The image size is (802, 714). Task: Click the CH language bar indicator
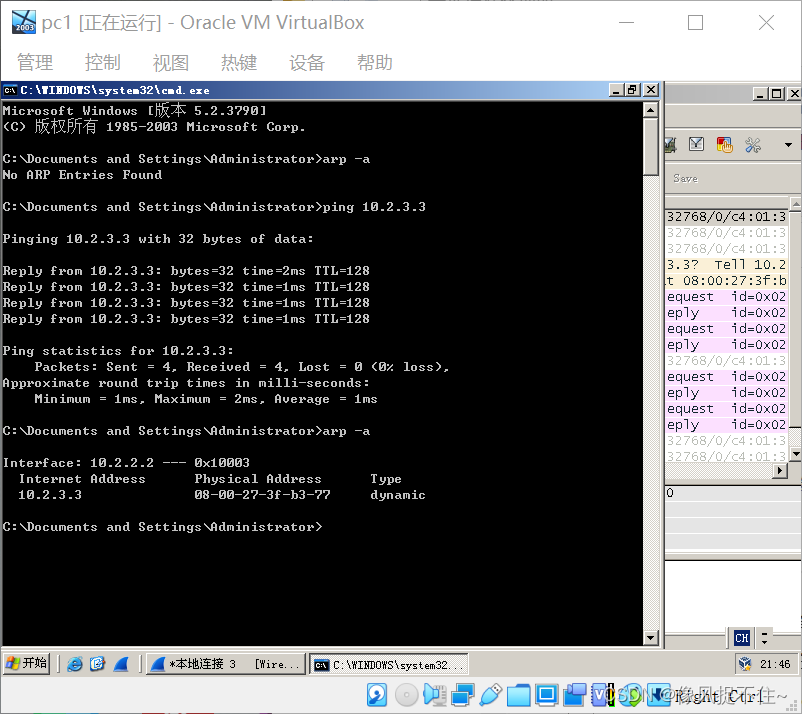tap(742, 638)
